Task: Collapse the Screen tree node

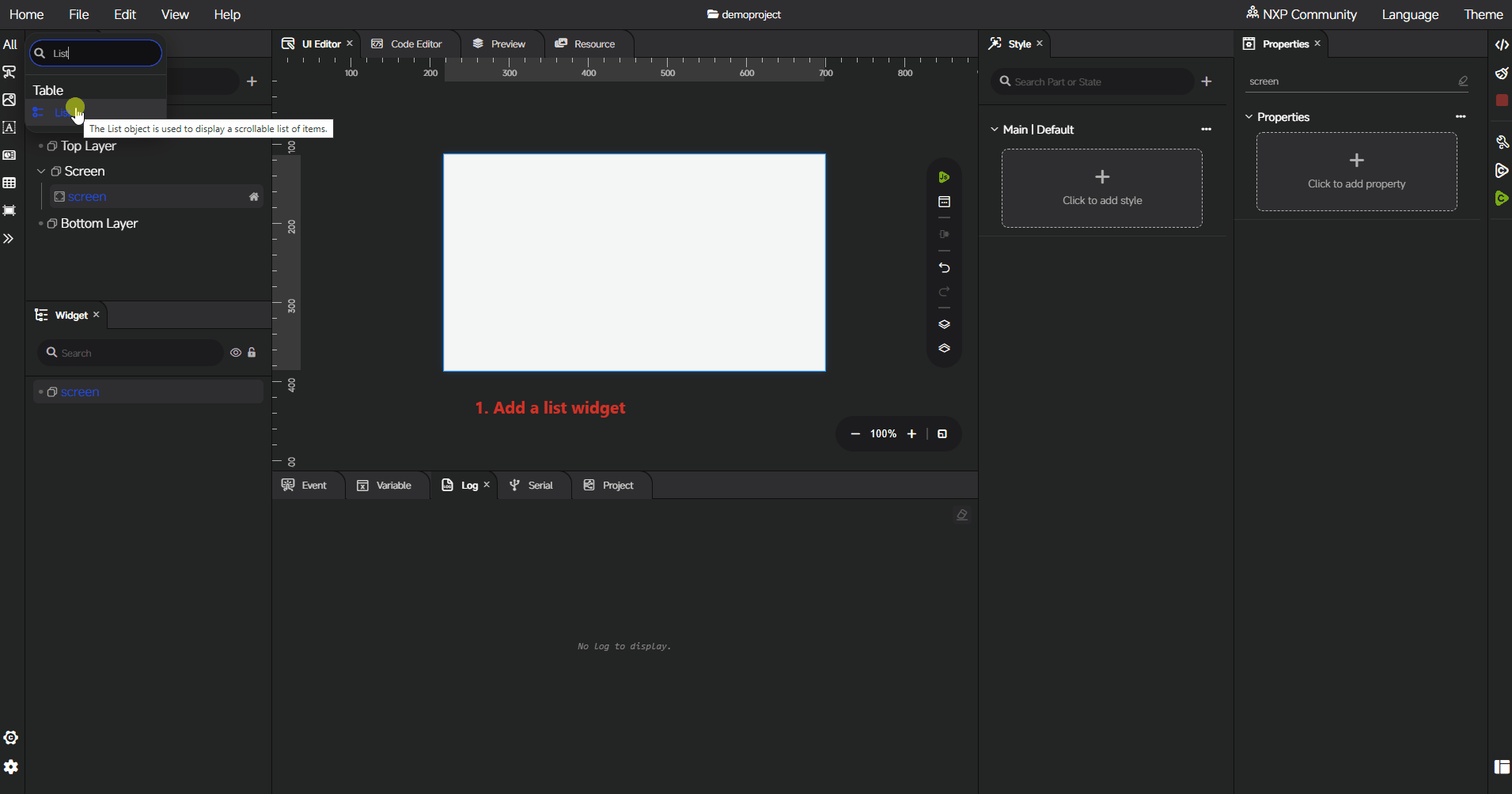Action: click(41, 171)
